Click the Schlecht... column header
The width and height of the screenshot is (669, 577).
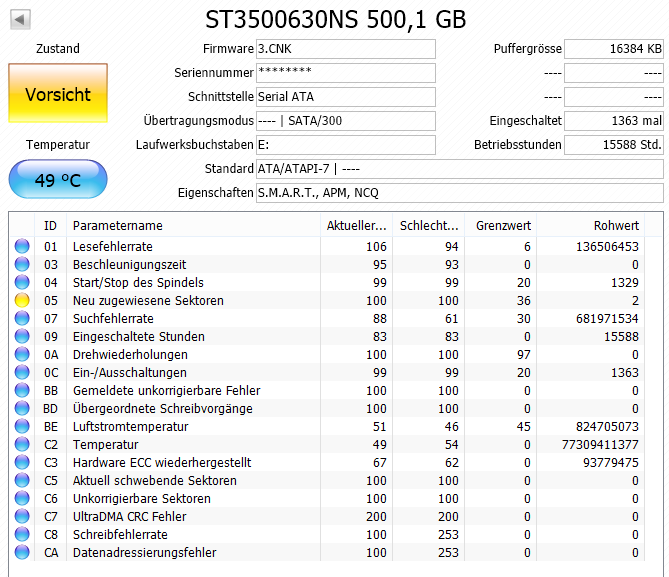tap(428, 225)
